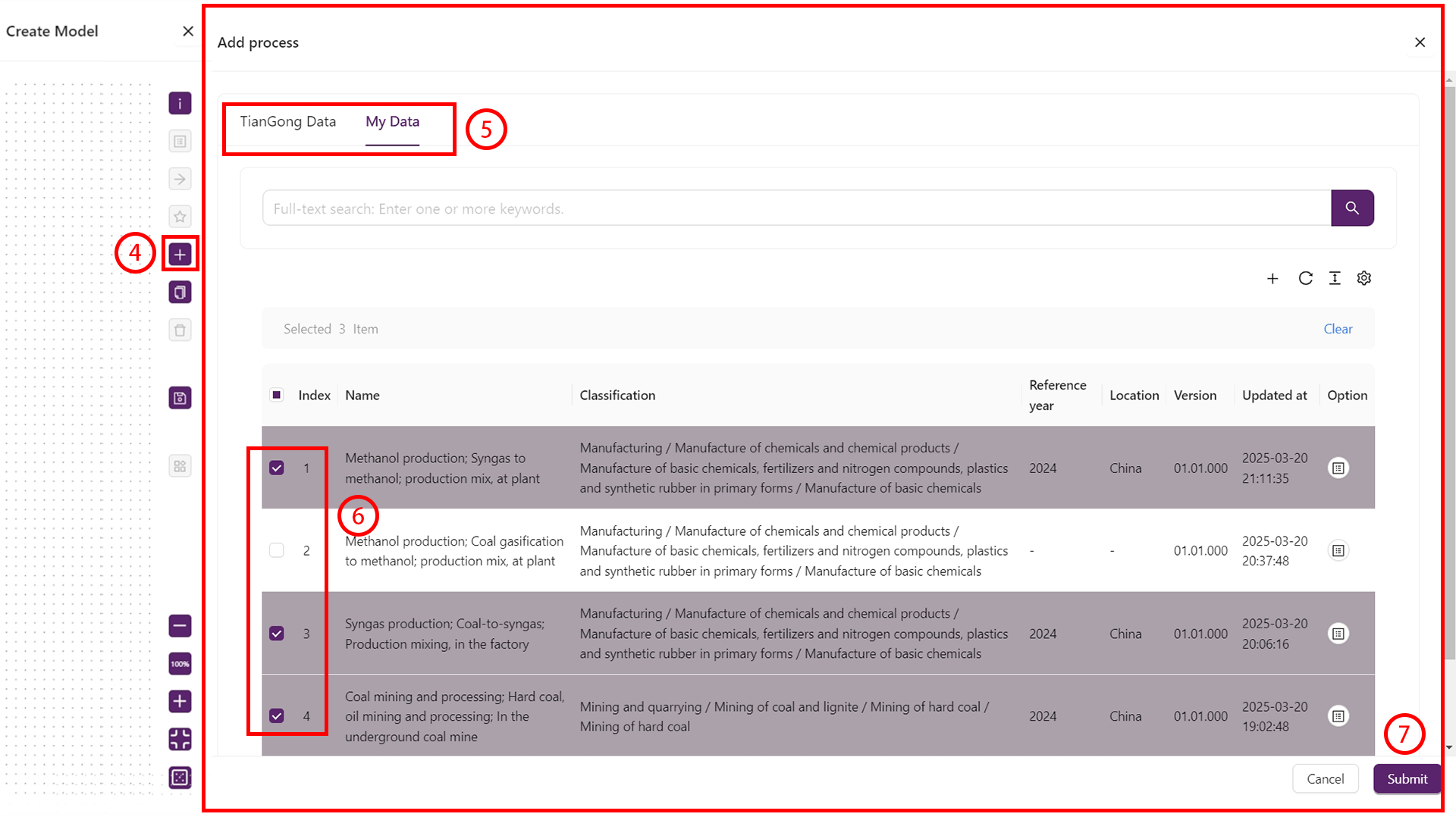Focus the full-text search field
Image resolution: width=1456 pixels, height=817 pixels.
coord(796,208)
